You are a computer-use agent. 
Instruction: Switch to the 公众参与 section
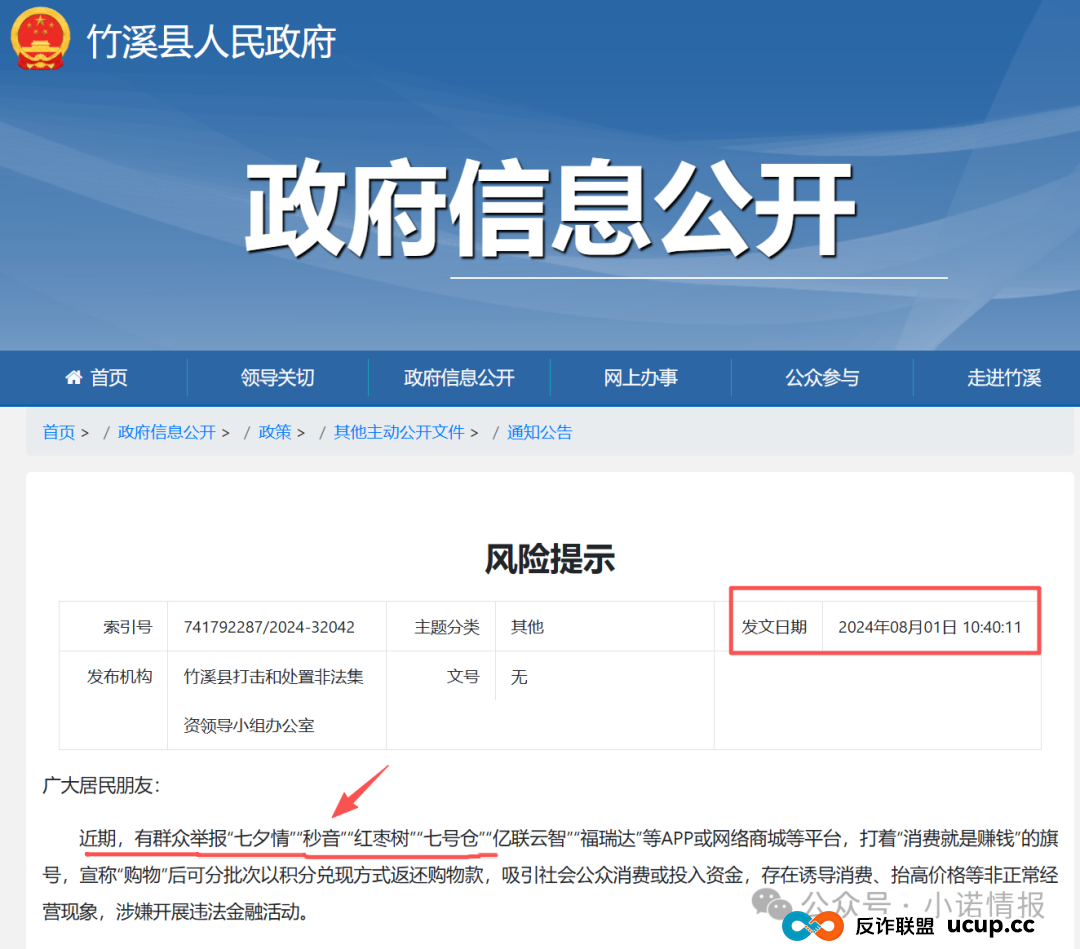[822, 377]
